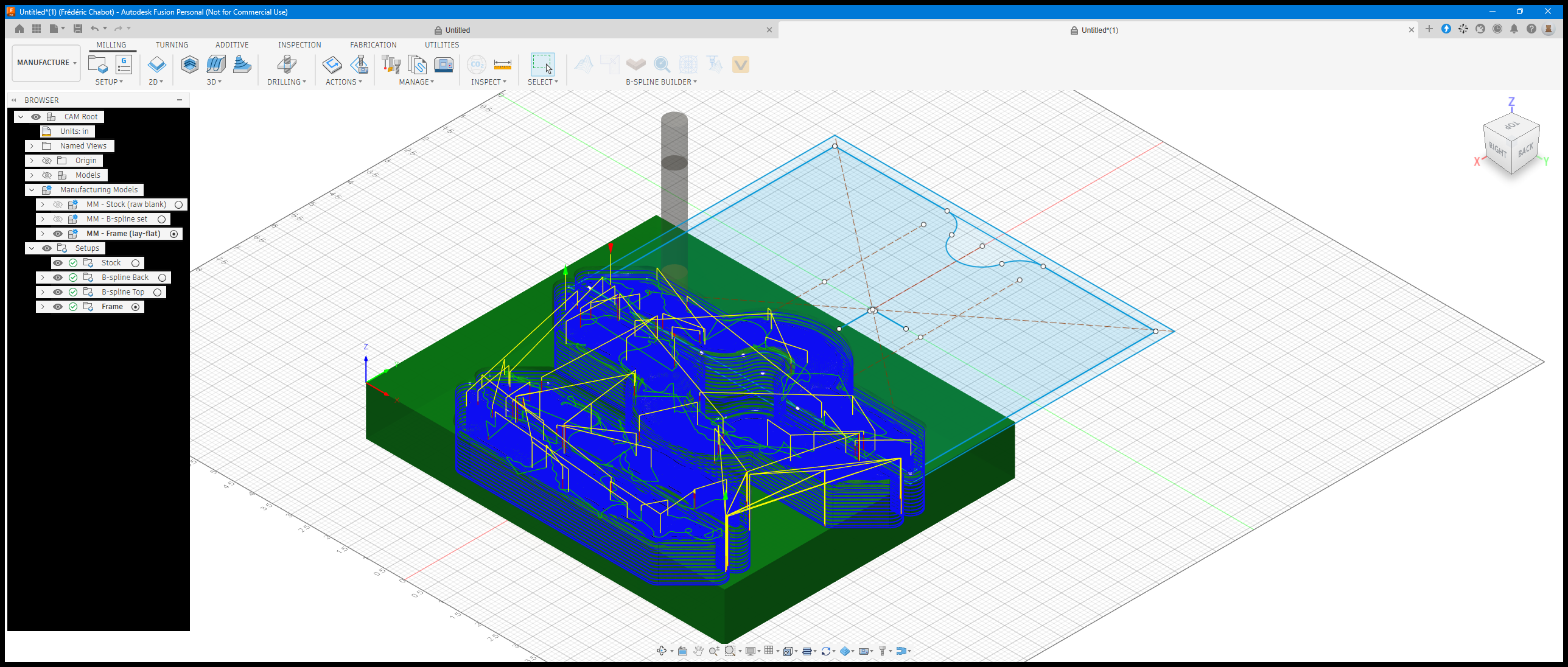Show MM - Stock (raw blank) model
The image size is (1568, 667).
coord(58,204)
